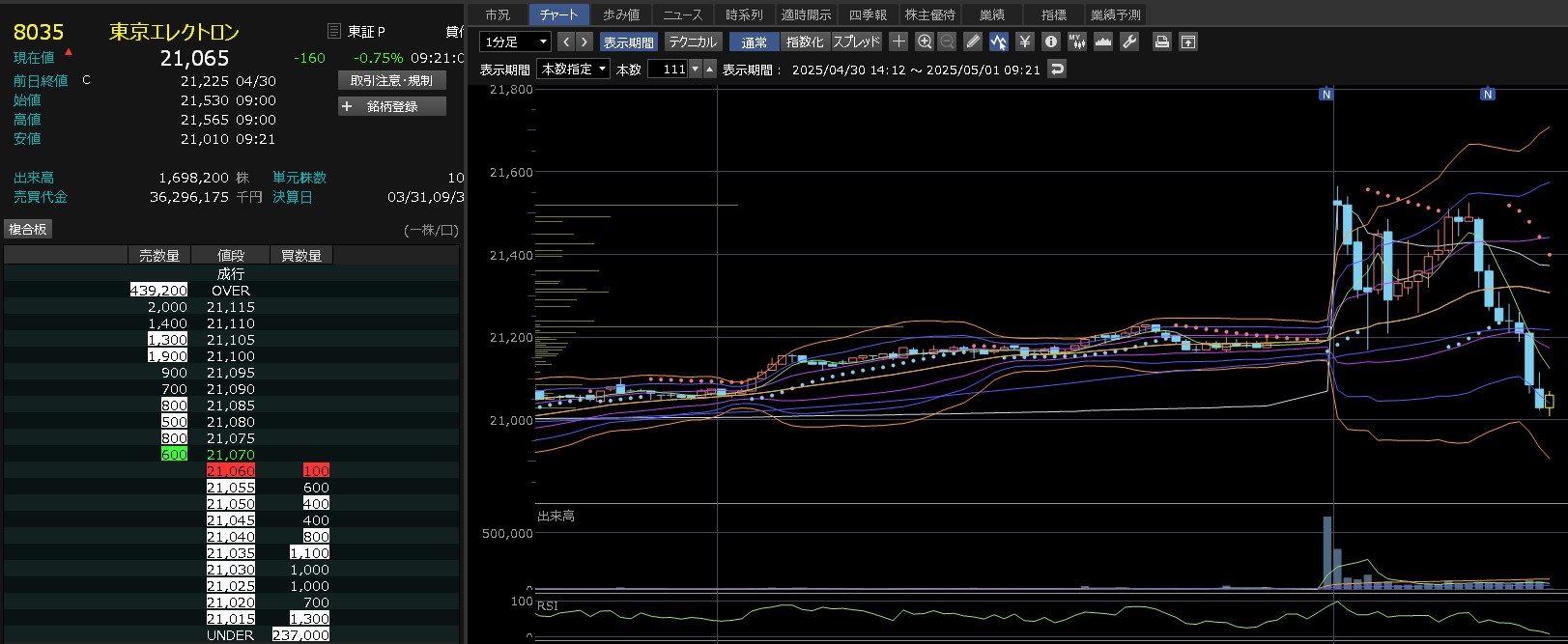Open the 指標 tab

tap(1054, 14)
